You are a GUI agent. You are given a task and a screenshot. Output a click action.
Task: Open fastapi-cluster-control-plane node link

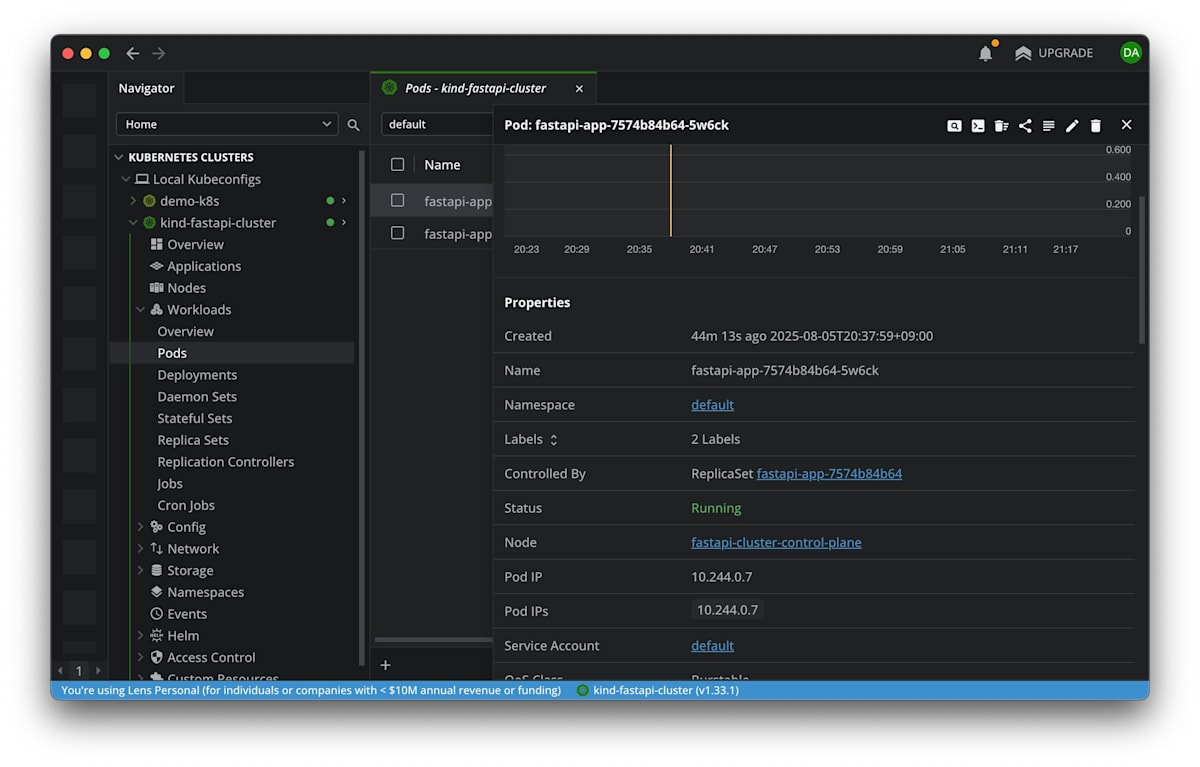pos(776,542)
